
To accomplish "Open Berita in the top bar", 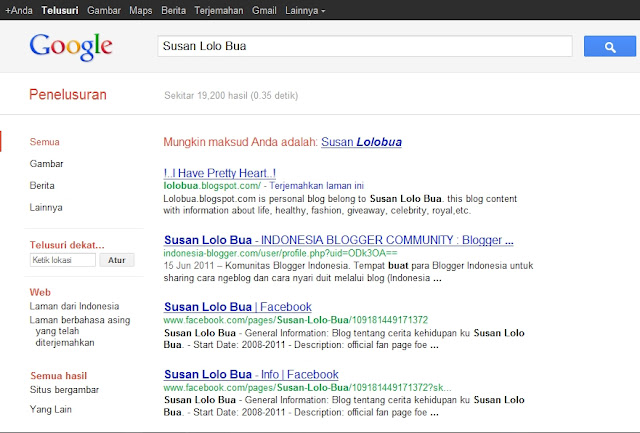I will tap(173, 10).
